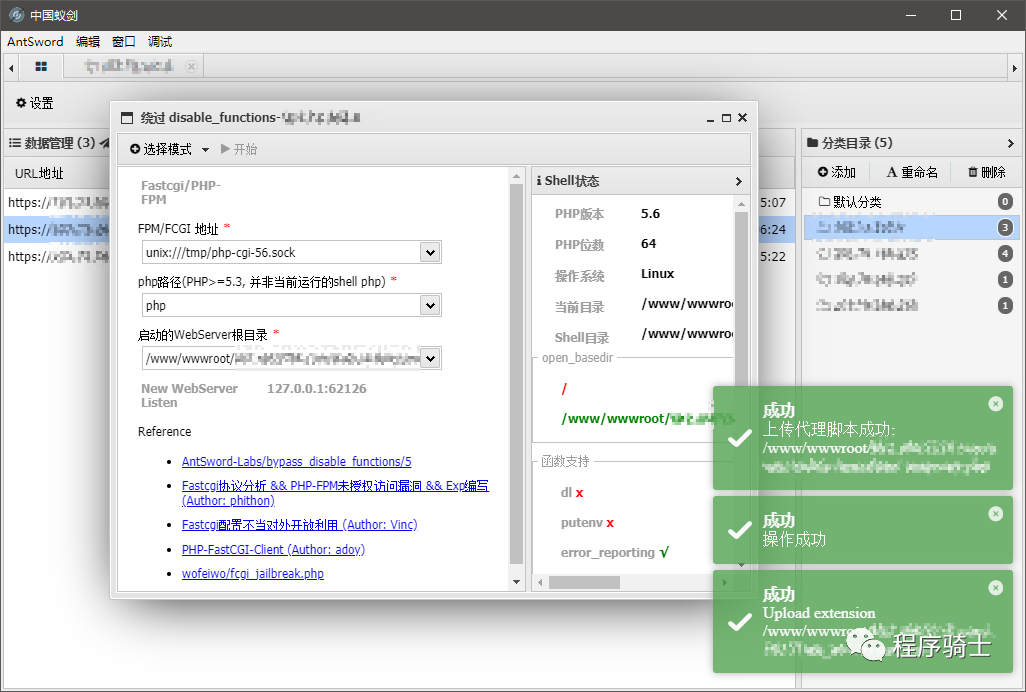Viewport: 1026px width, 692px height.
Task: Open Fastcgi配置不当对外开放利用 link
Action: pyautogui.click(x=300, y=525)
